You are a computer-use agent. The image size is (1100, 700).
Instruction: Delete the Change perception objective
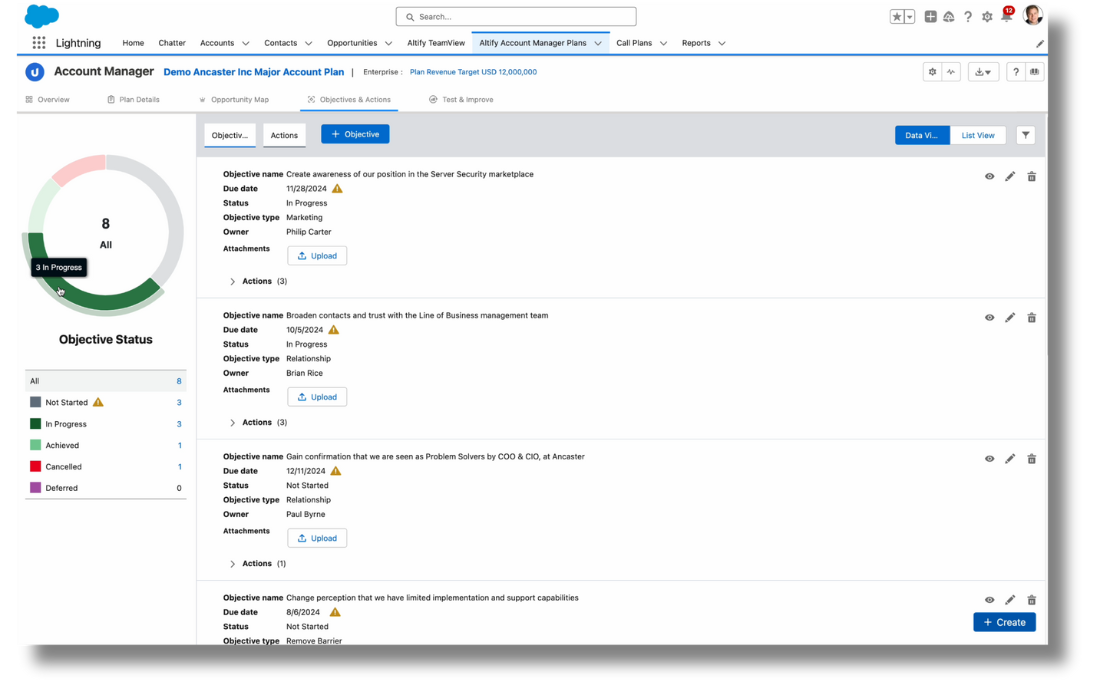(1031, 600)
